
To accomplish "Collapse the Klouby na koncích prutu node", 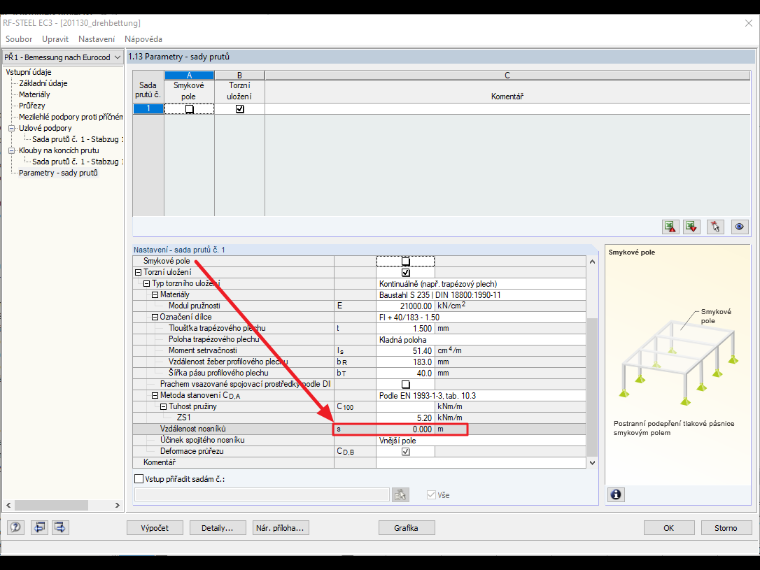I will (11, 151).
